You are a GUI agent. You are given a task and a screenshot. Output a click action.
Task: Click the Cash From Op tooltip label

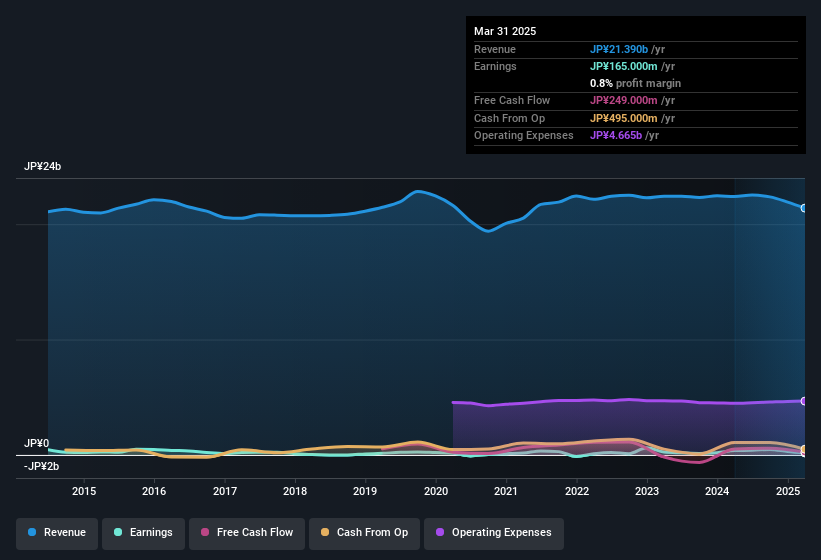(509, 118)
